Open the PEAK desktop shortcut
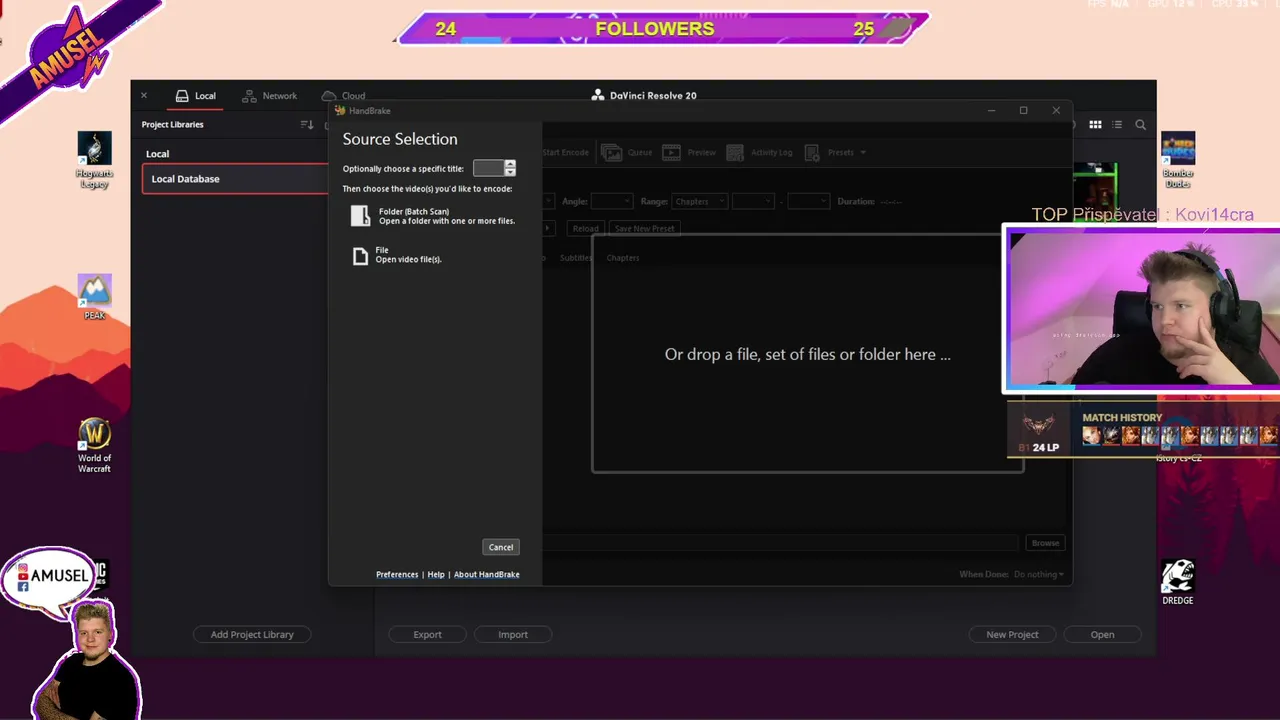 coord(94,297)
